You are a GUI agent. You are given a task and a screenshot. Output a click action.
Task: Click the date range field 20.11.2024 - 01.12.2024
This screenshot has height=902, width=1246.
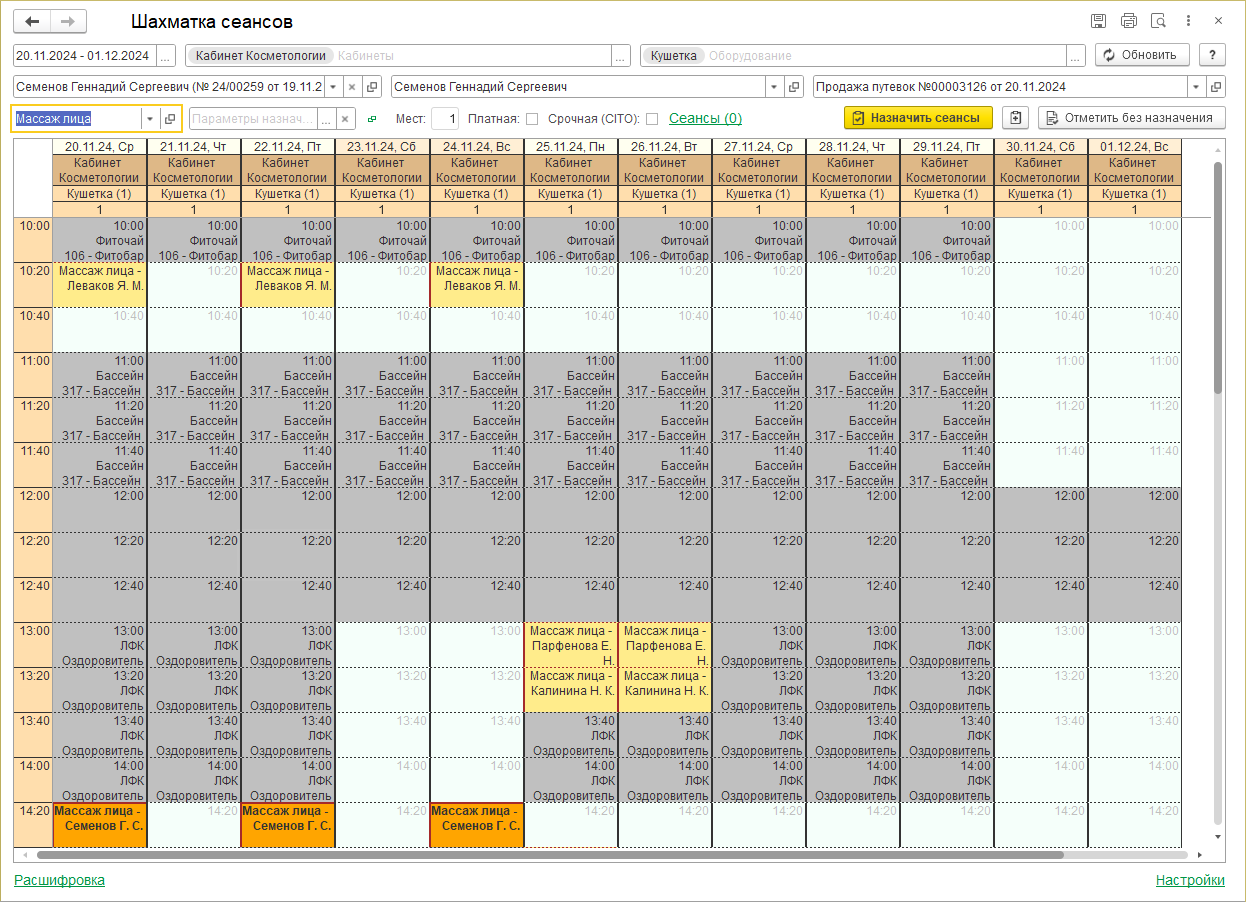click(x=85, y=56)
